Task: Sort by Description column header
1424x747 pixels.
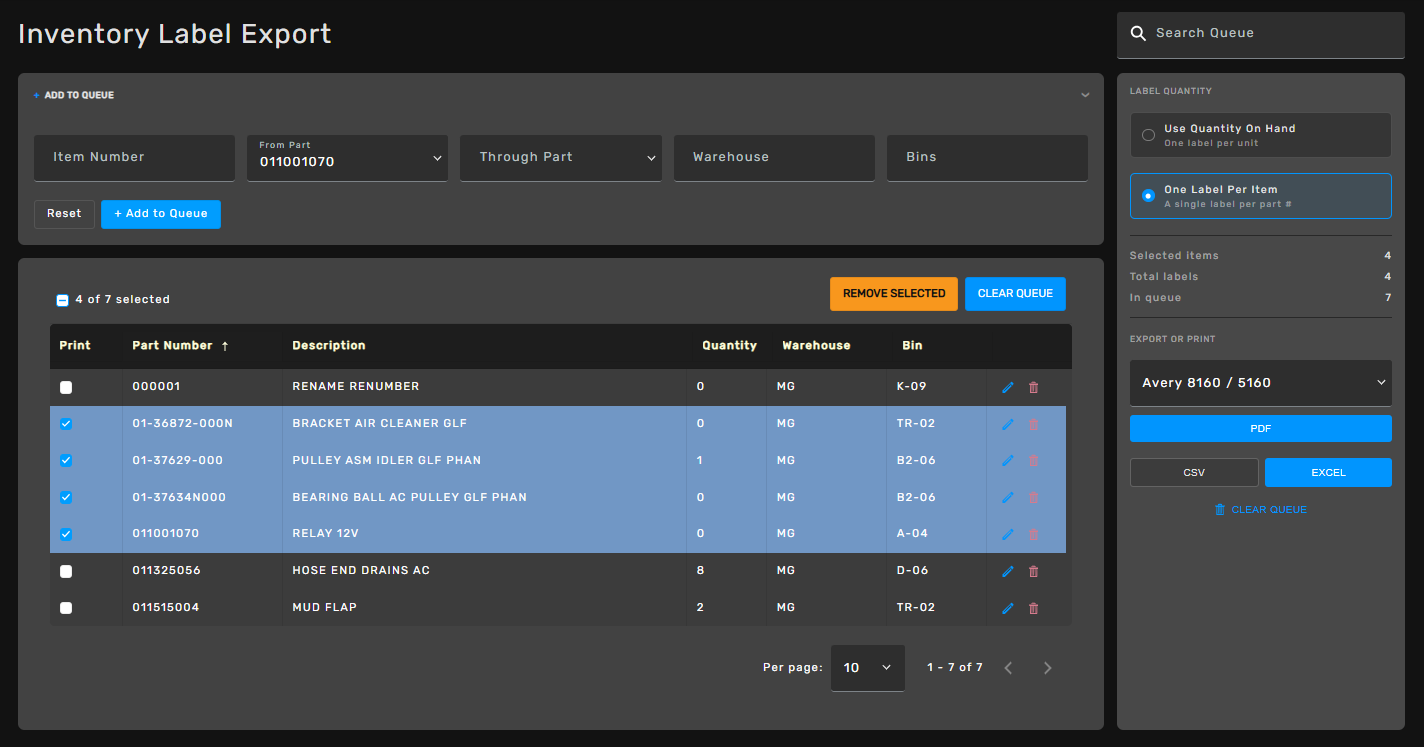Action: click(329, 346)
